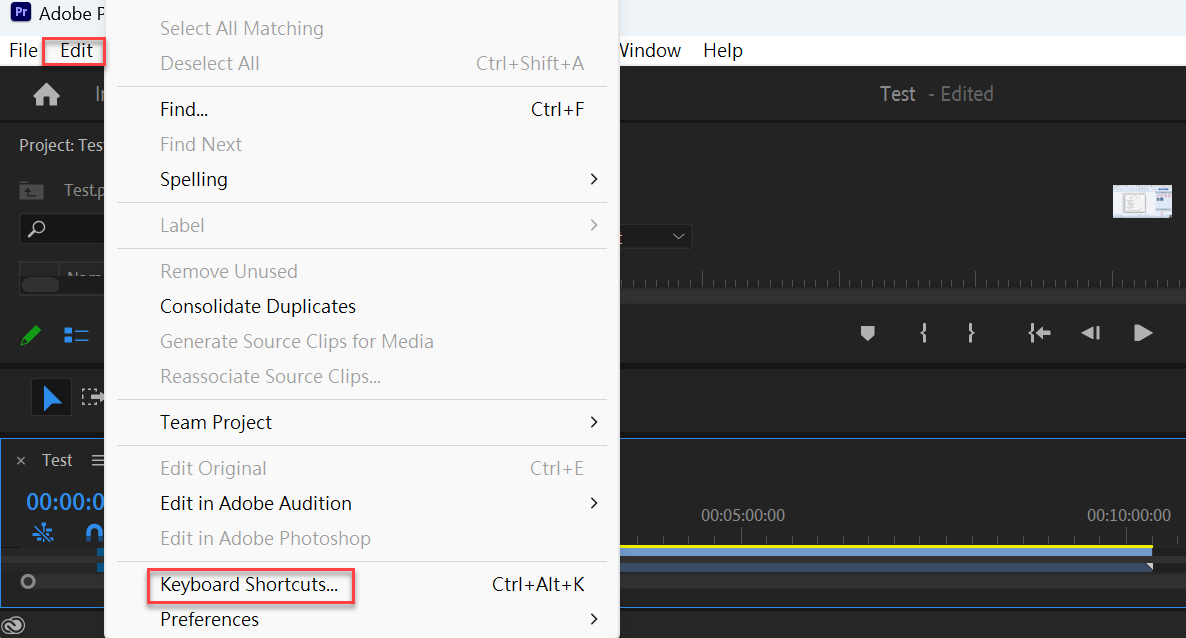This screenshot has width=1186, height=638.
Task: Click the project search field
Action: tap(62, 229)
